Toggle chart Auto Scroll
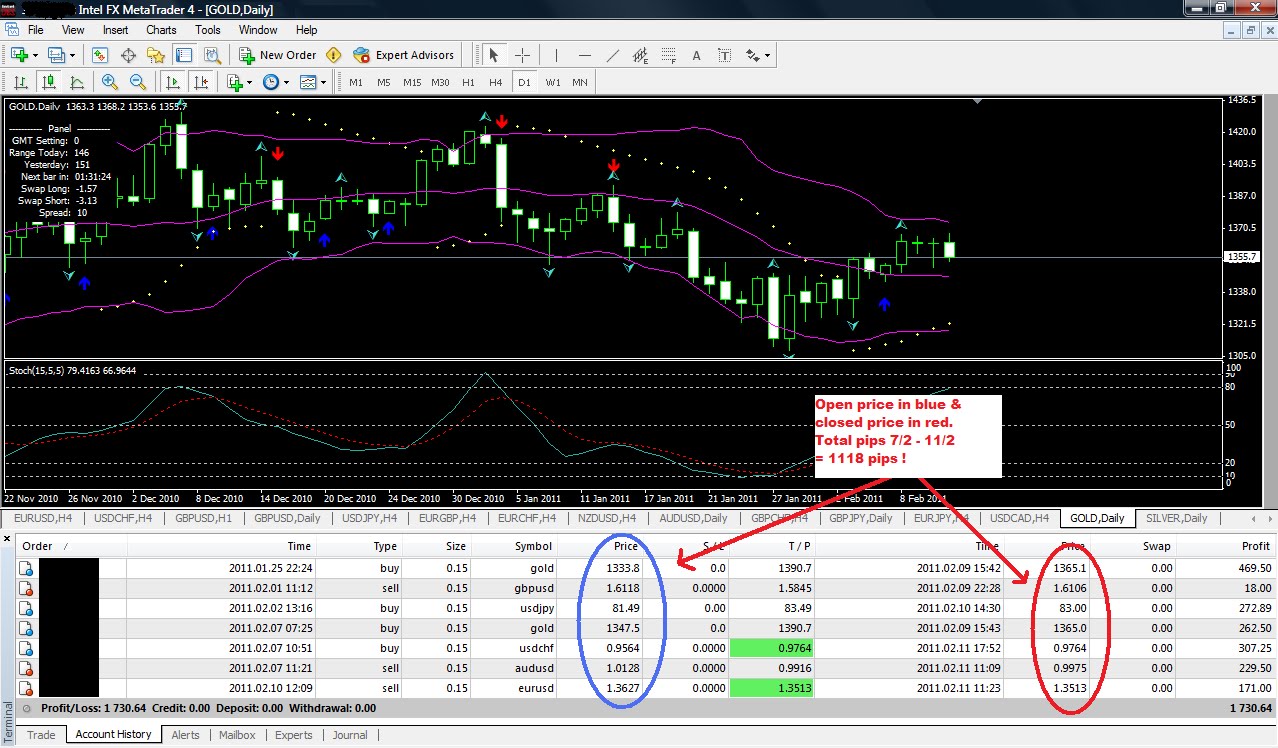 173,82
